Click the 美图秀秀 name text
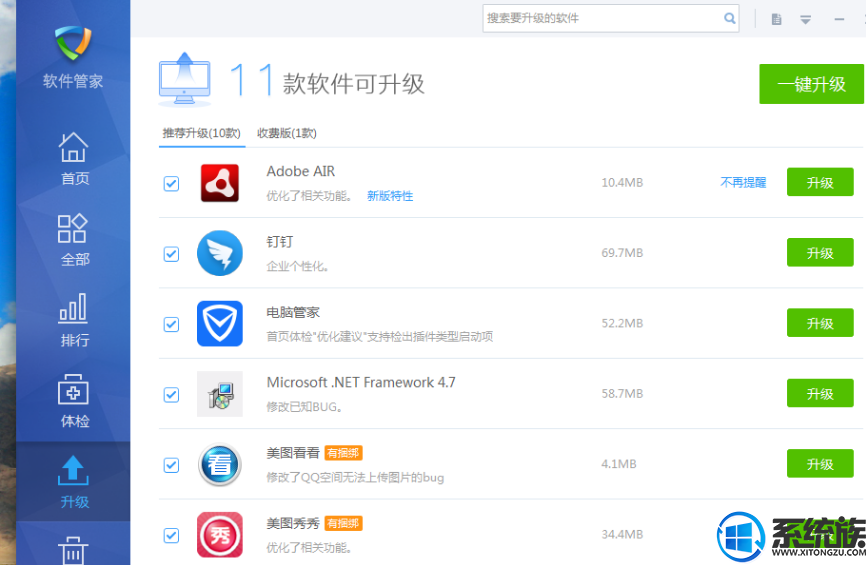The image size is (866, 565). coord(293,523)
